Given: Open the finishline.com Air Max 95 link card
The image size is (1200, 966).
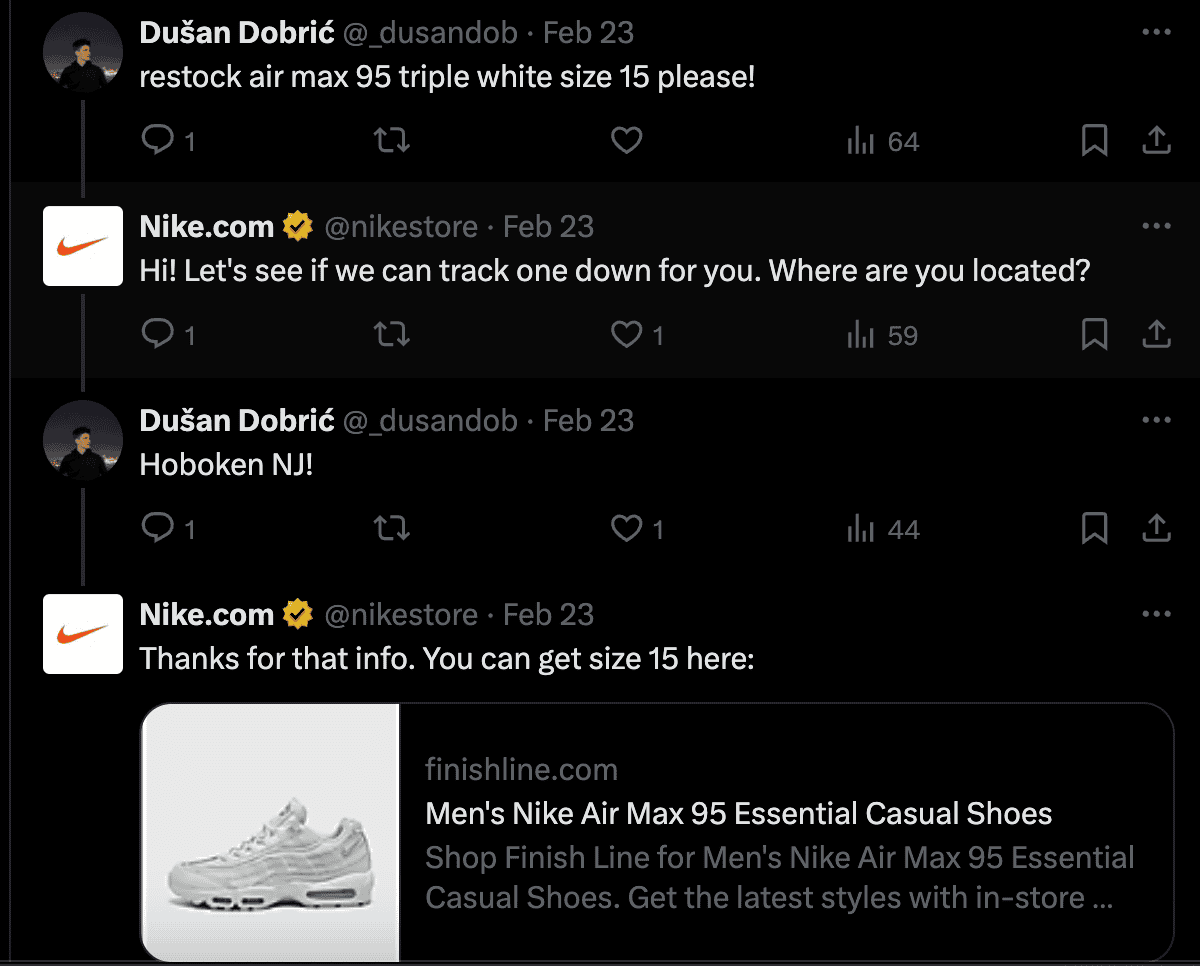Looking at the screenshot, I should [657, 832].
